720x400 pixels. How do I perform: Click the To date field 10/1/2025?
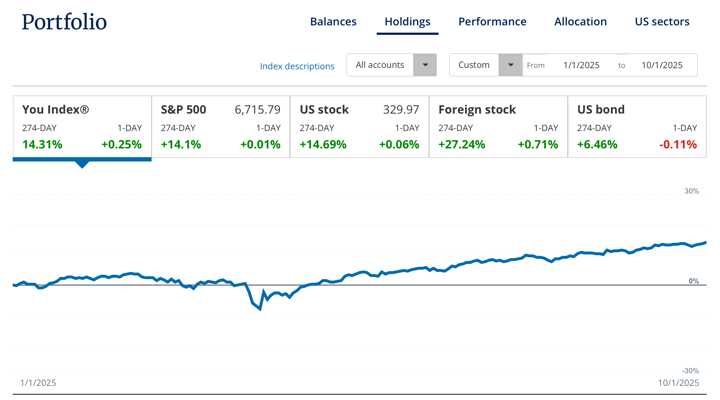[x=662, y=65]
